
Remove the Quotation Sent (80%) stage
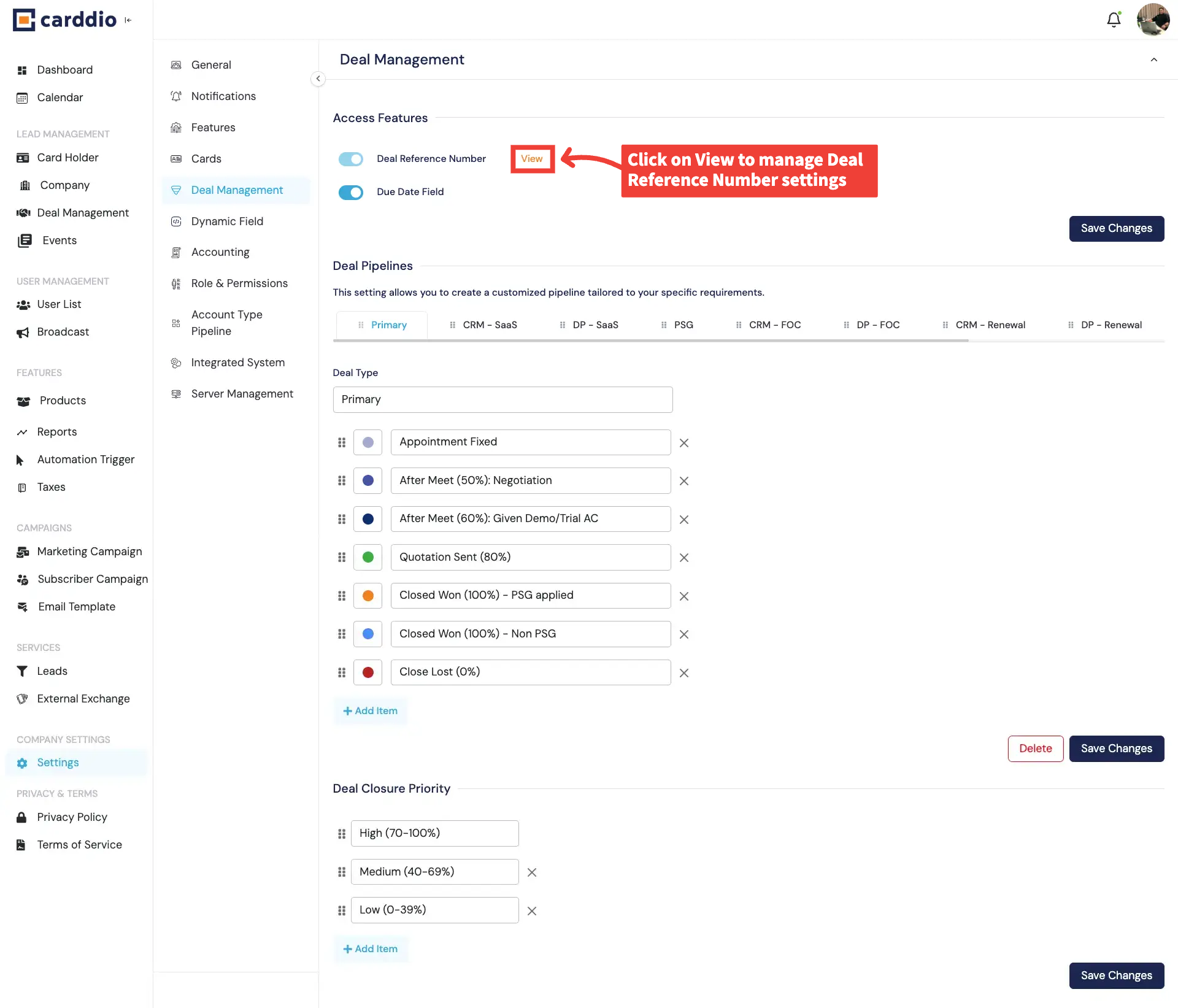684,558
